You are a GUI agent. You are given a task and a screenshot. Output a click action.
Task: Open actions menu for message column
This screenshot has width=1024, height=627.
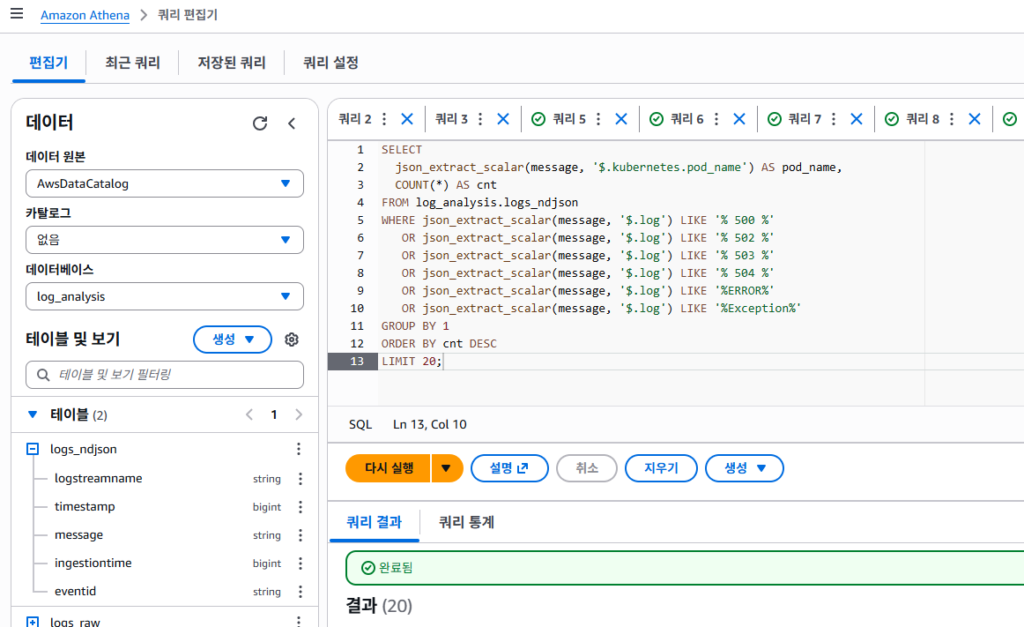(298, 535)
